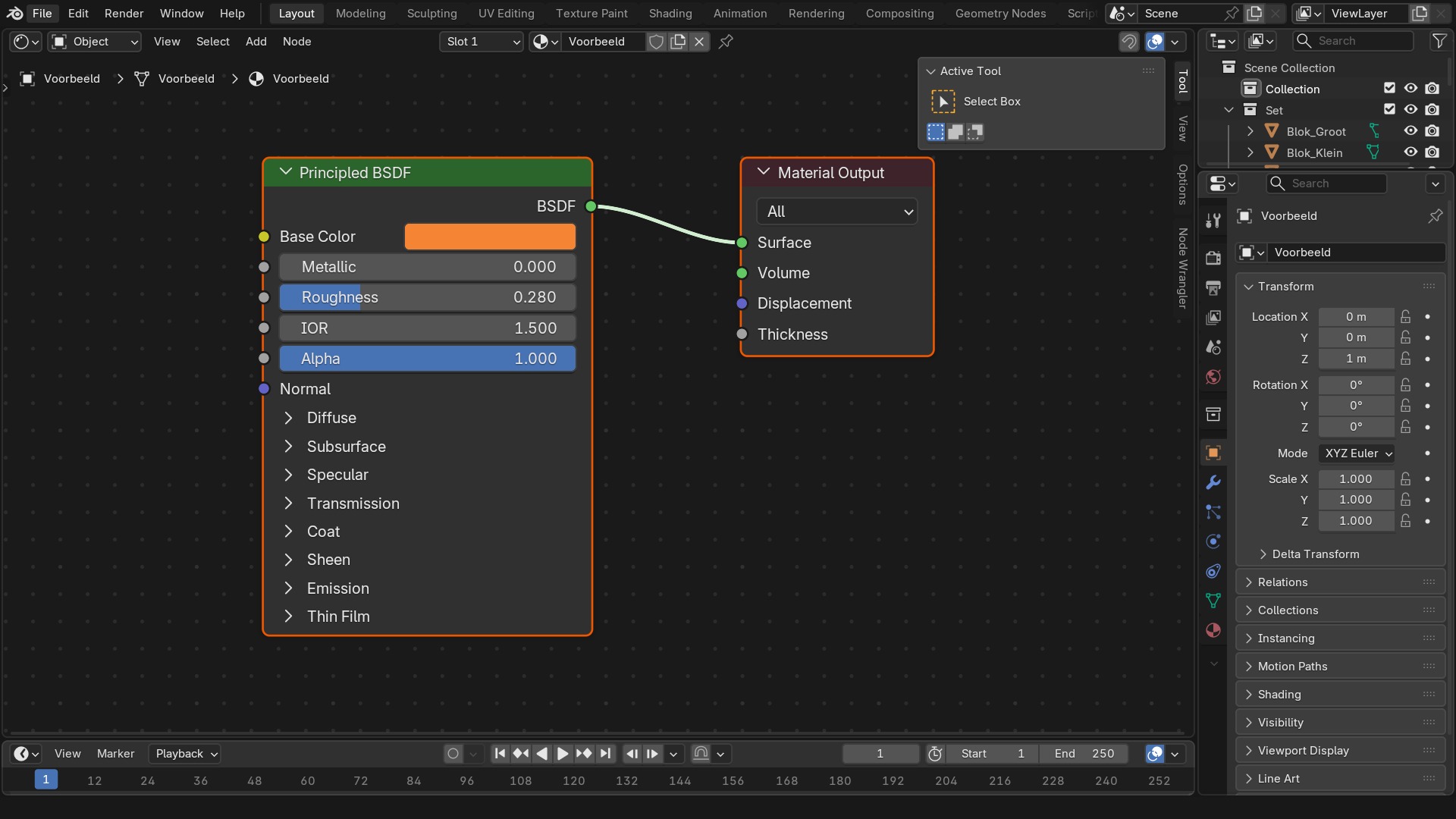Open the Add menu in node editor

pyautogui.click(x=256, y=42)
